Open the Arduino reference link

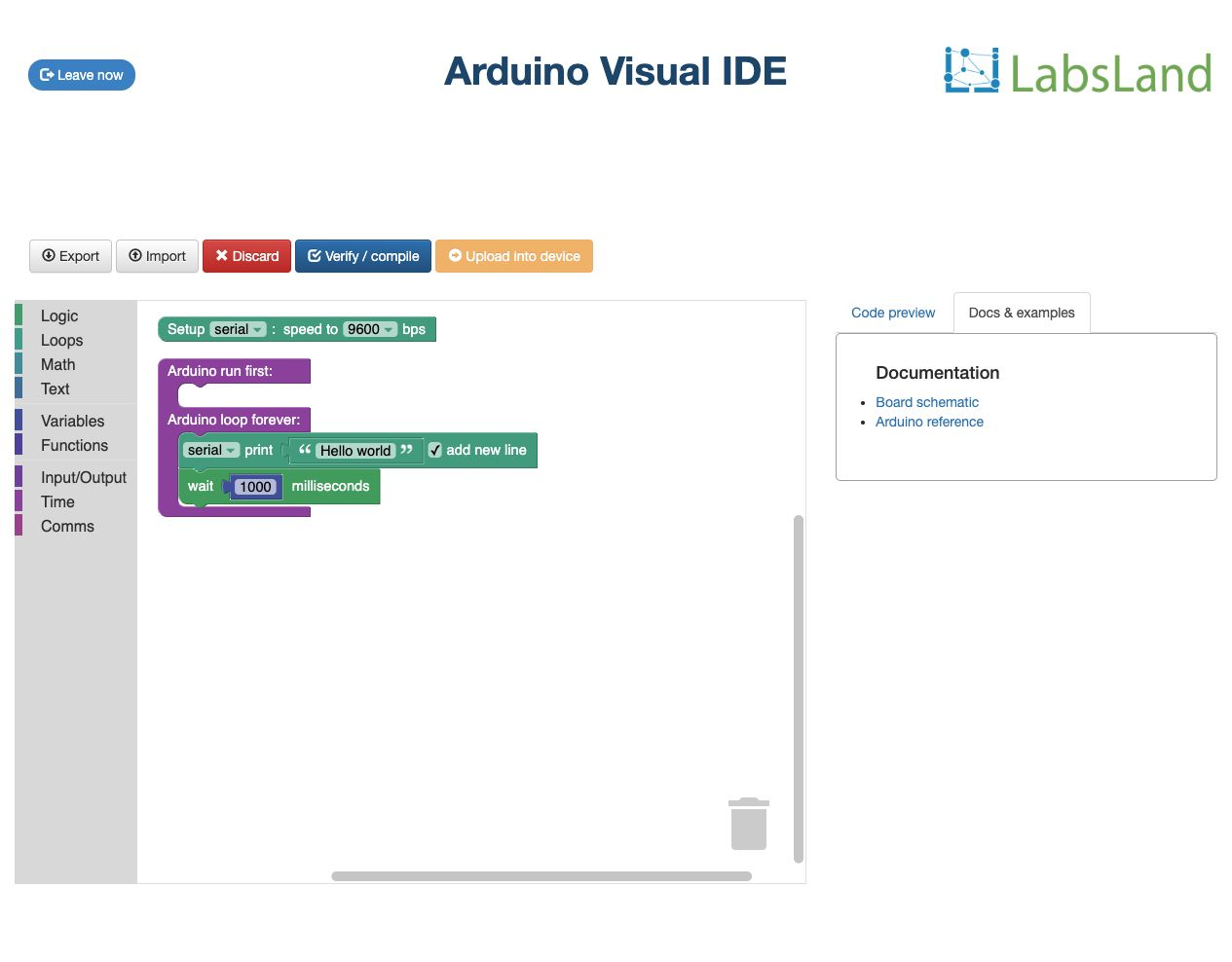(x=929, y=422)
